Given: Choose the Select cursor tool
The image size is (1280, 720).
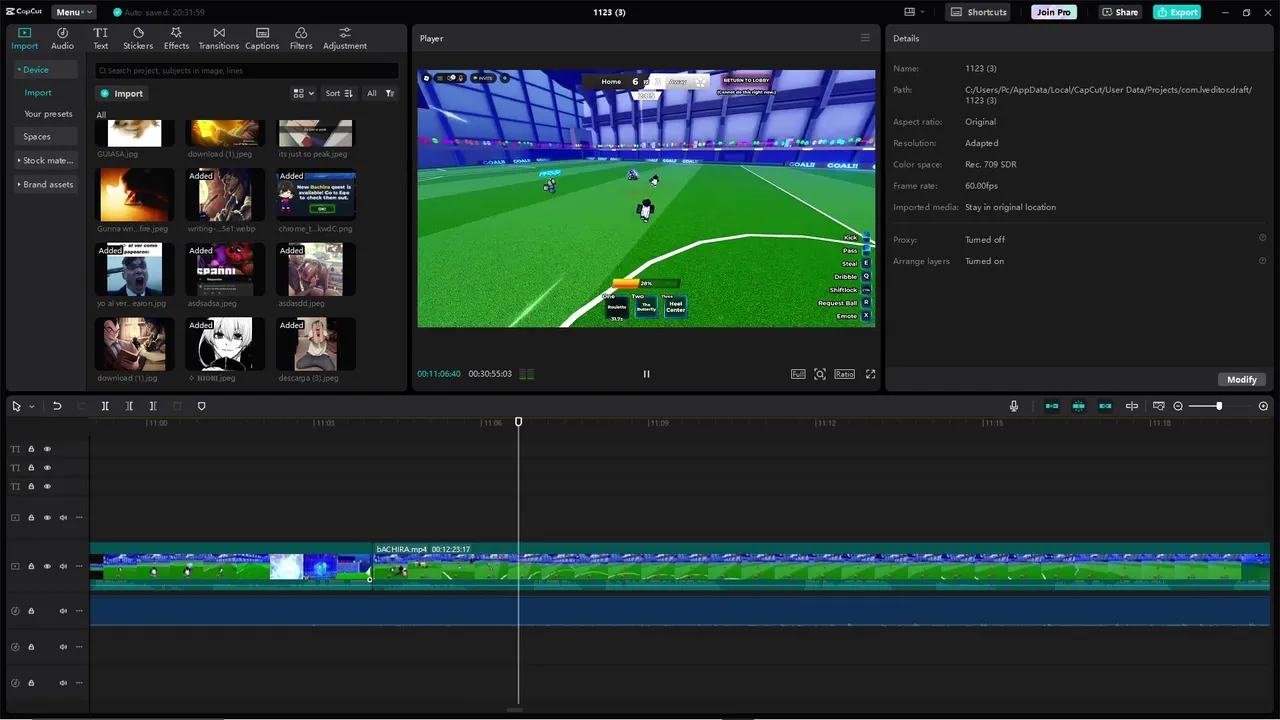Looking at the screenshot, I should point(16,406).
